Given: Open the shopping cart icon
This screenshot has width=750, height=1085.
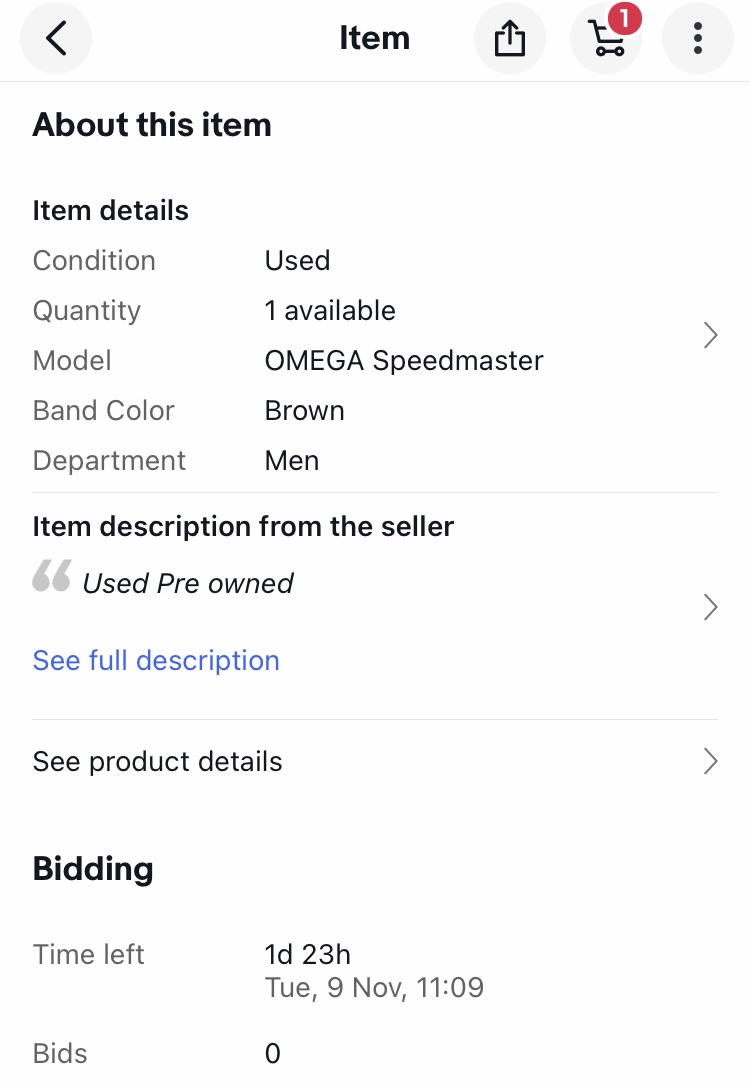Looking at the screenshot, I should pyautogui.click(x=605, y=40).
